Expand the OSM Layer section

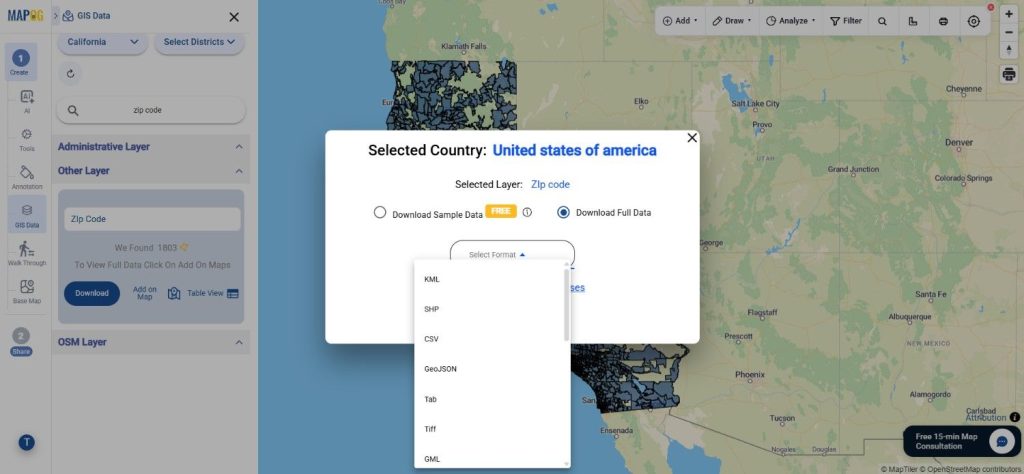(239, 342)
